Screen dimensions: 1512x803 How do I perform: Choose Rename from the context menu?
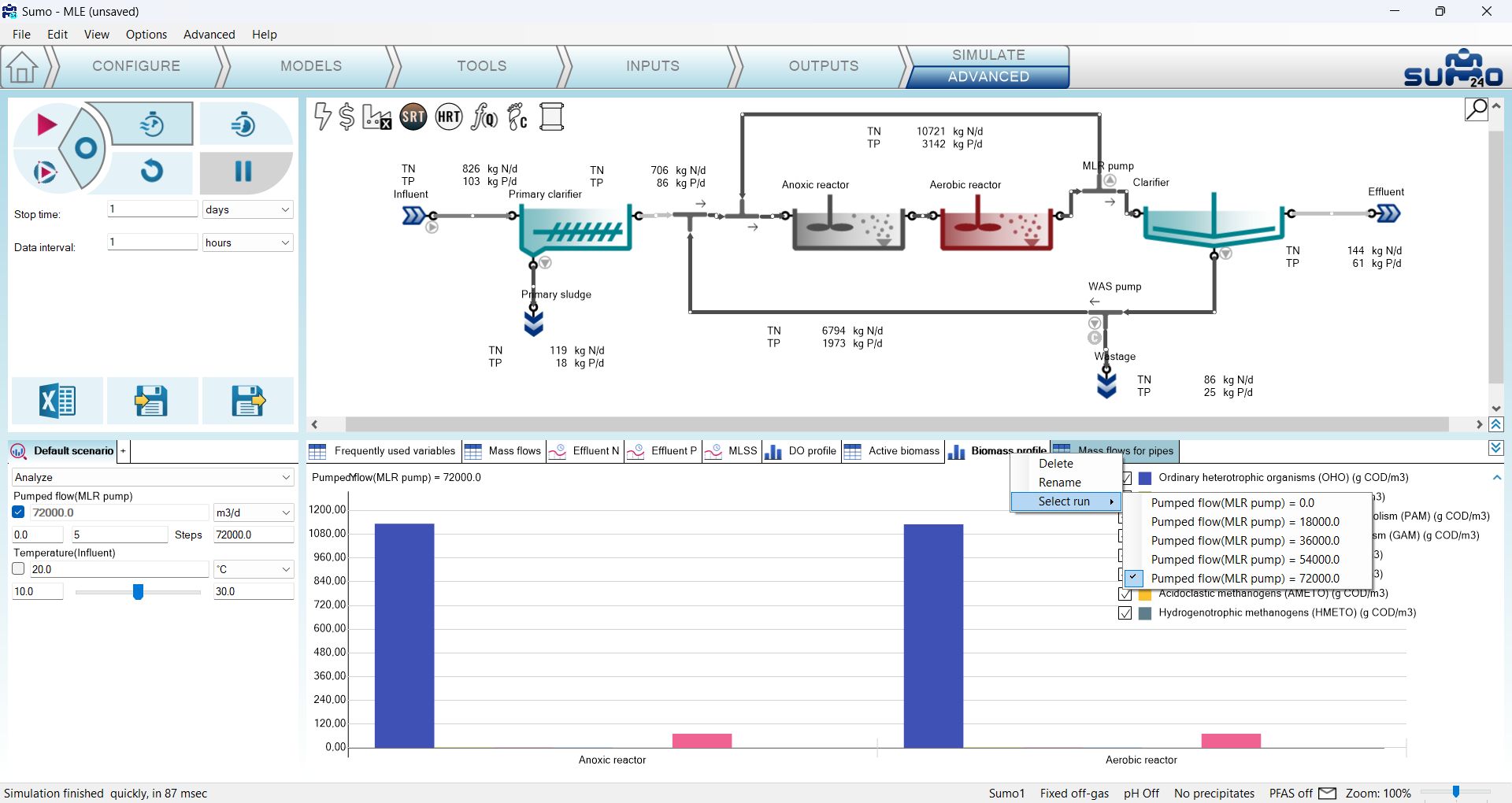[x=1060, y=483]
